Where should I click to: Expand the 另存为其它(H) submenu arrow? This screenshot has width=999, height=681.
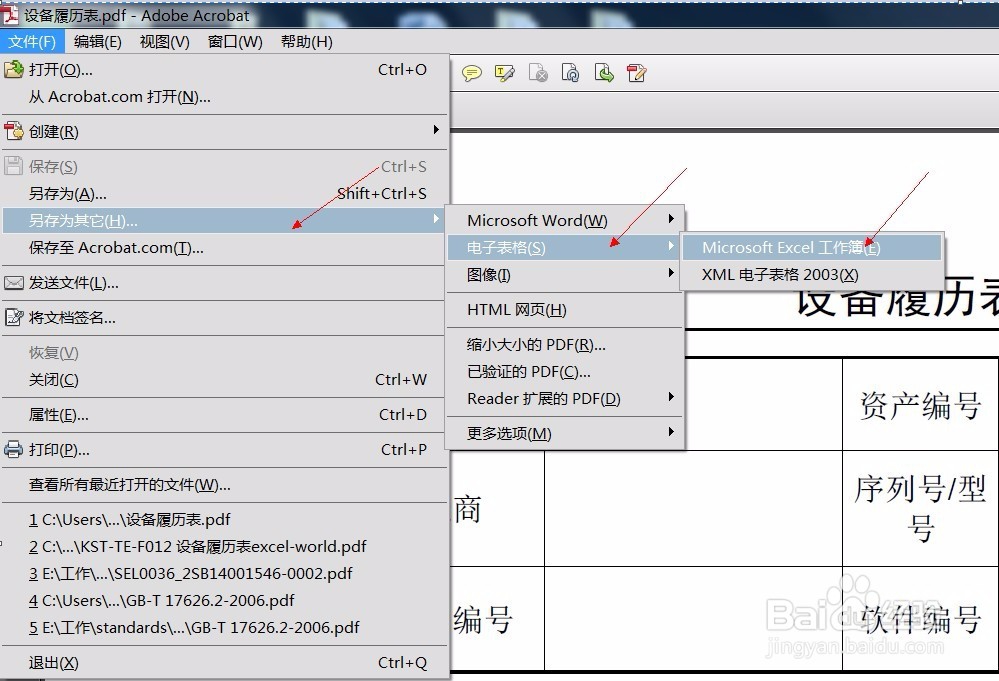[x=436, y=219]
